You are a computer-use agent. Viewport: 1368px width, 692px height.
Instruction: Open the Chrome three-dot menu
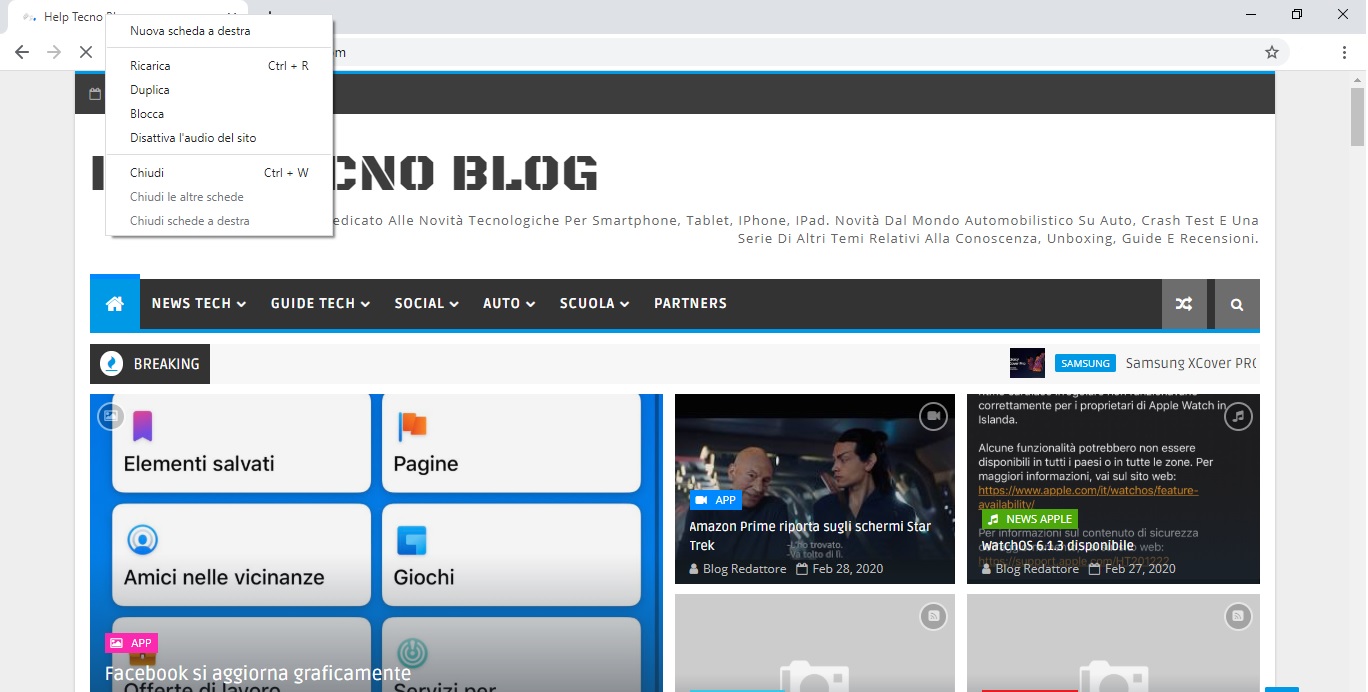click(x=1344, y=52)
